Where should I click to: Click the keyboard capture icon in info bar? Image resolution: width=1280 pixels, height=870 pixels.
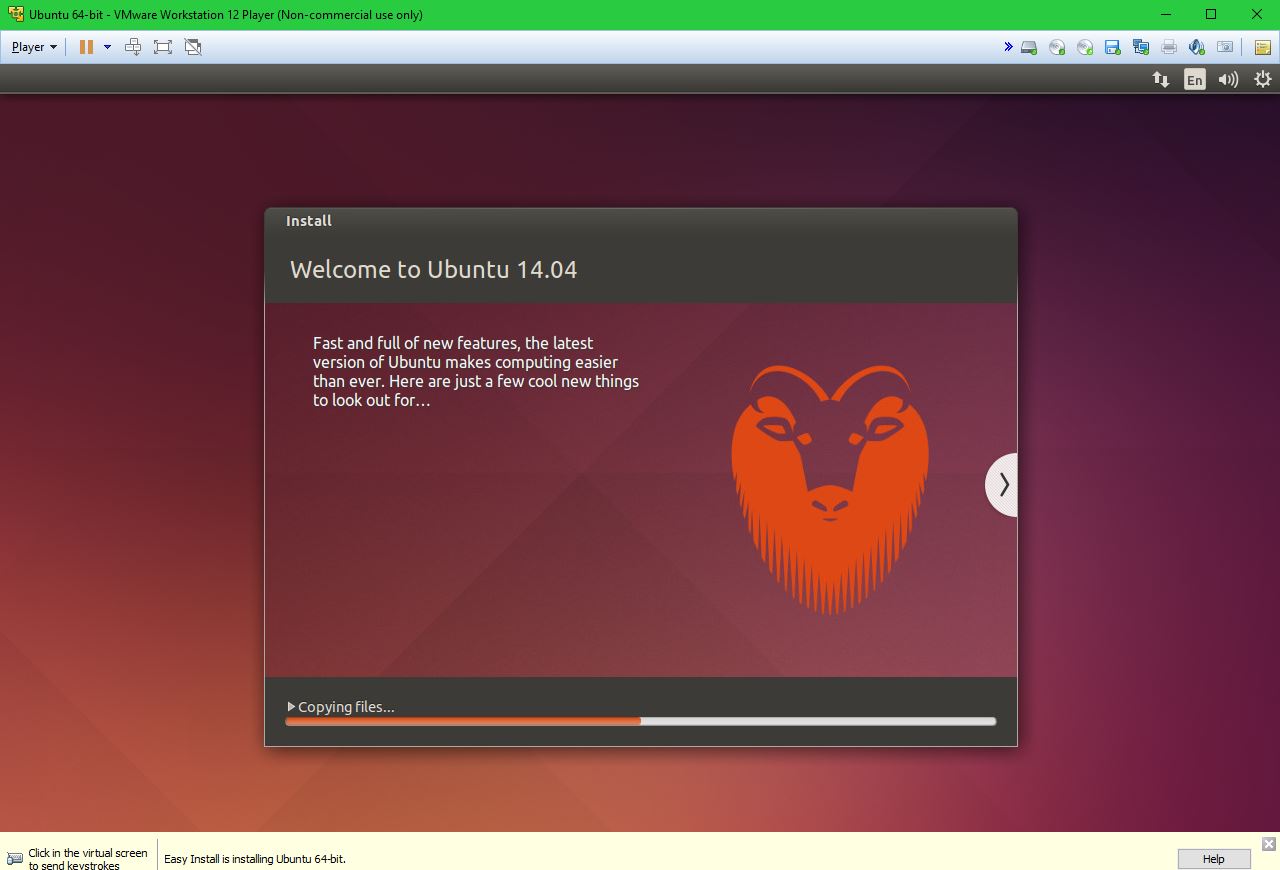[x=14, y=859]
